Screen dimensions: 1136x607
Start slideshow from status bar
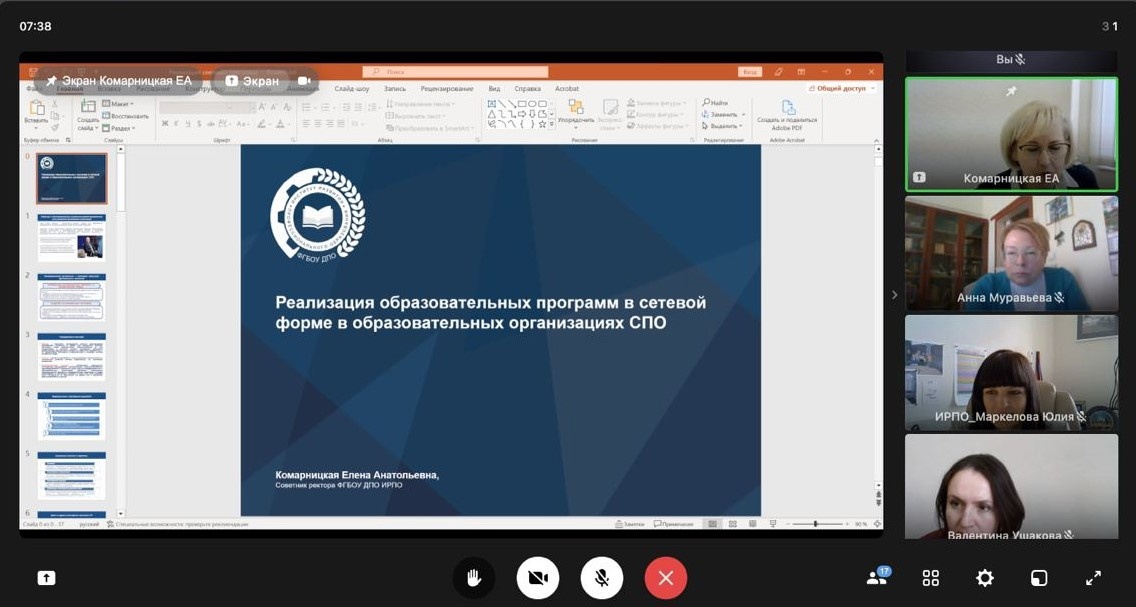point(773,524)
